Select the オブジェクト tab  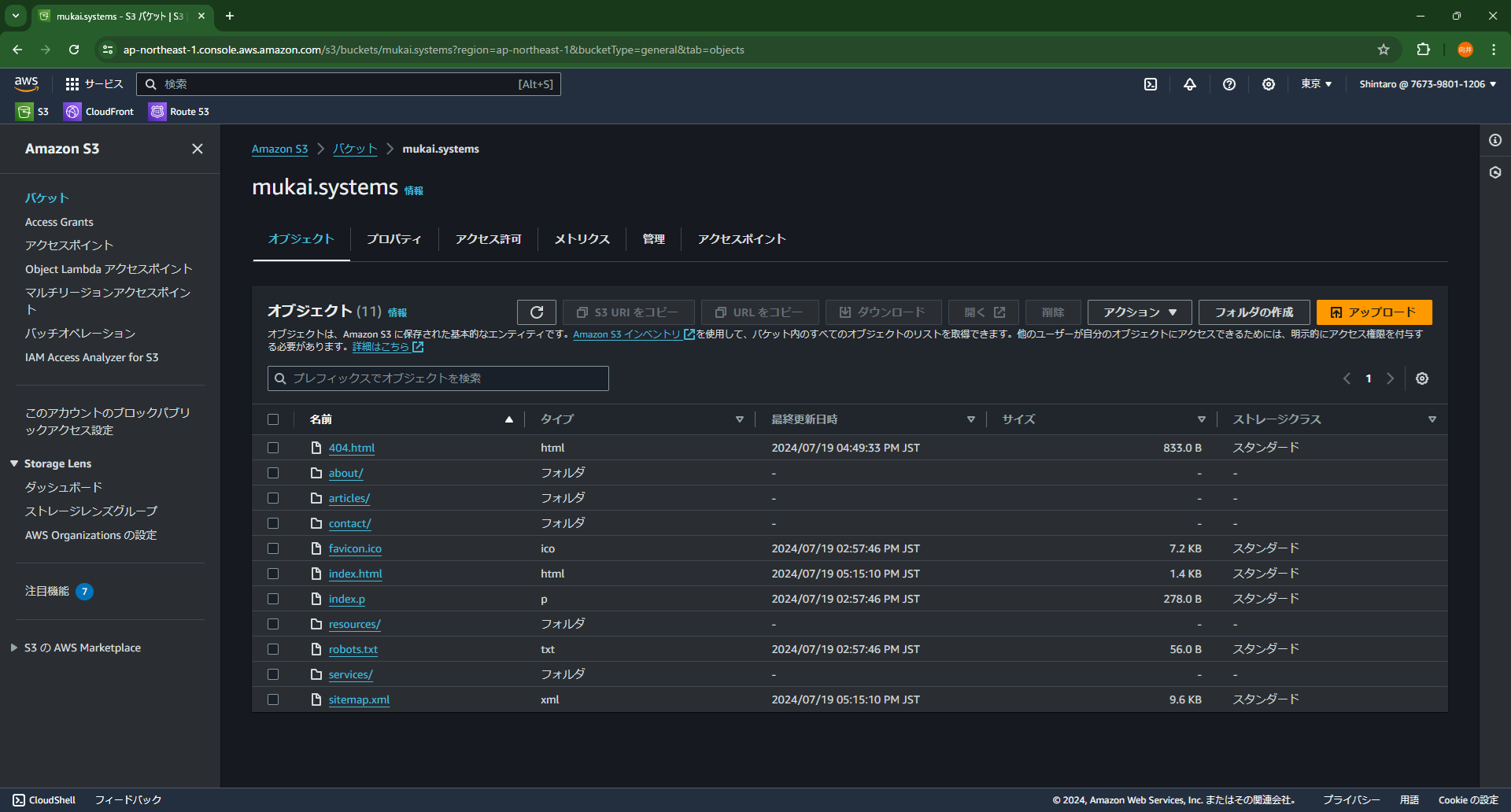click(x=301, y=239)
